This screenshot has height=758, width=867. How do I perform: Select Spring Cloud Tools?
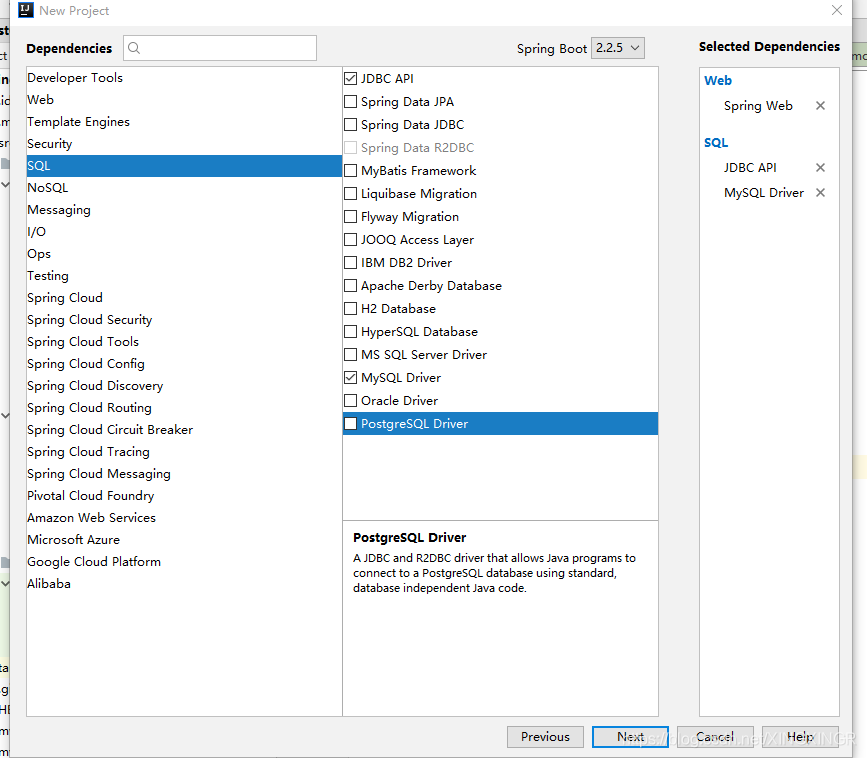[x=184, y=342]
